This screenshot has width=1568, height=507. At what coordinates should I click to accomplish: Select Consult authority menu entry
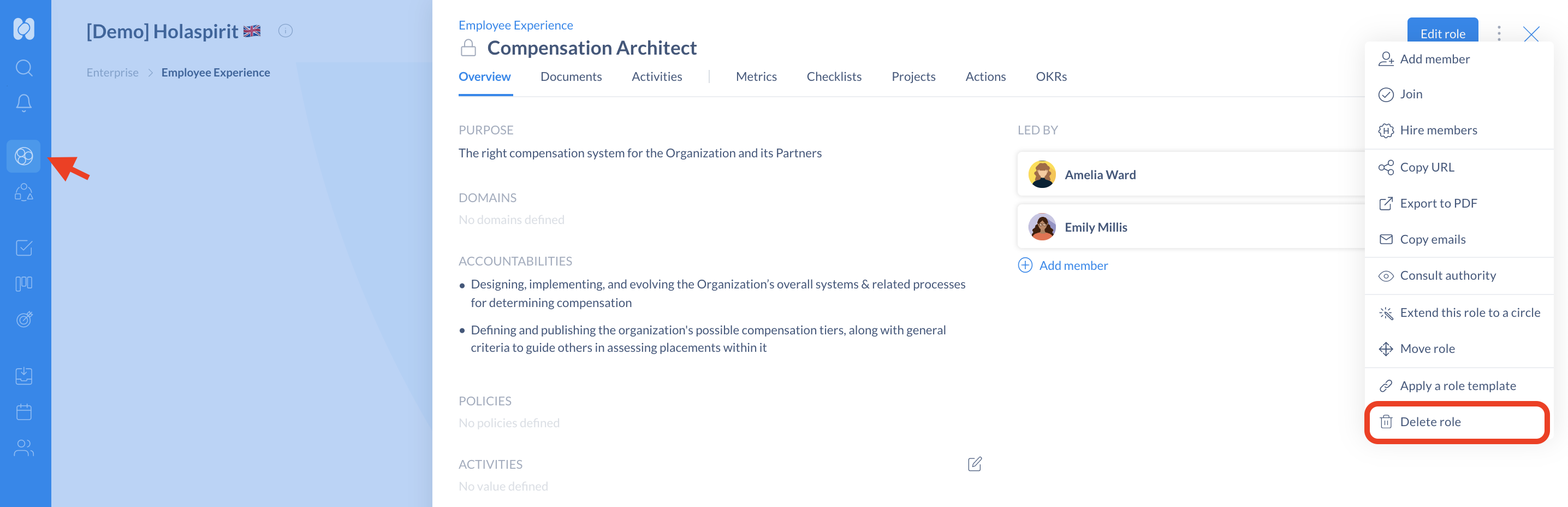click(x=1458, y=275)
